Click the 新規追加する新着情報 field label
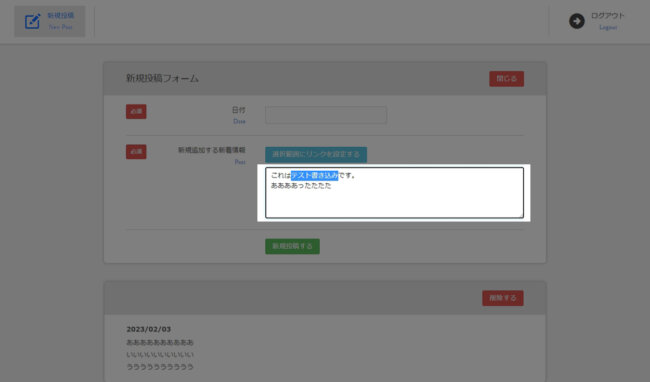Viewport: 650px width, 382px height. 212,150
